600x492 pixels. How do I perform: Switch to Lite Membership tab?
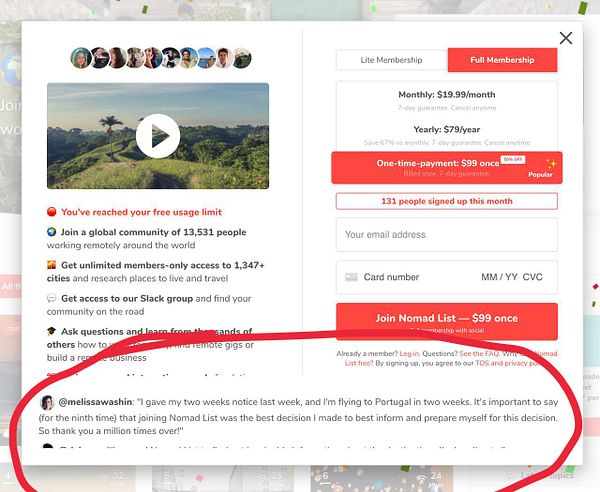coord(391,60)
